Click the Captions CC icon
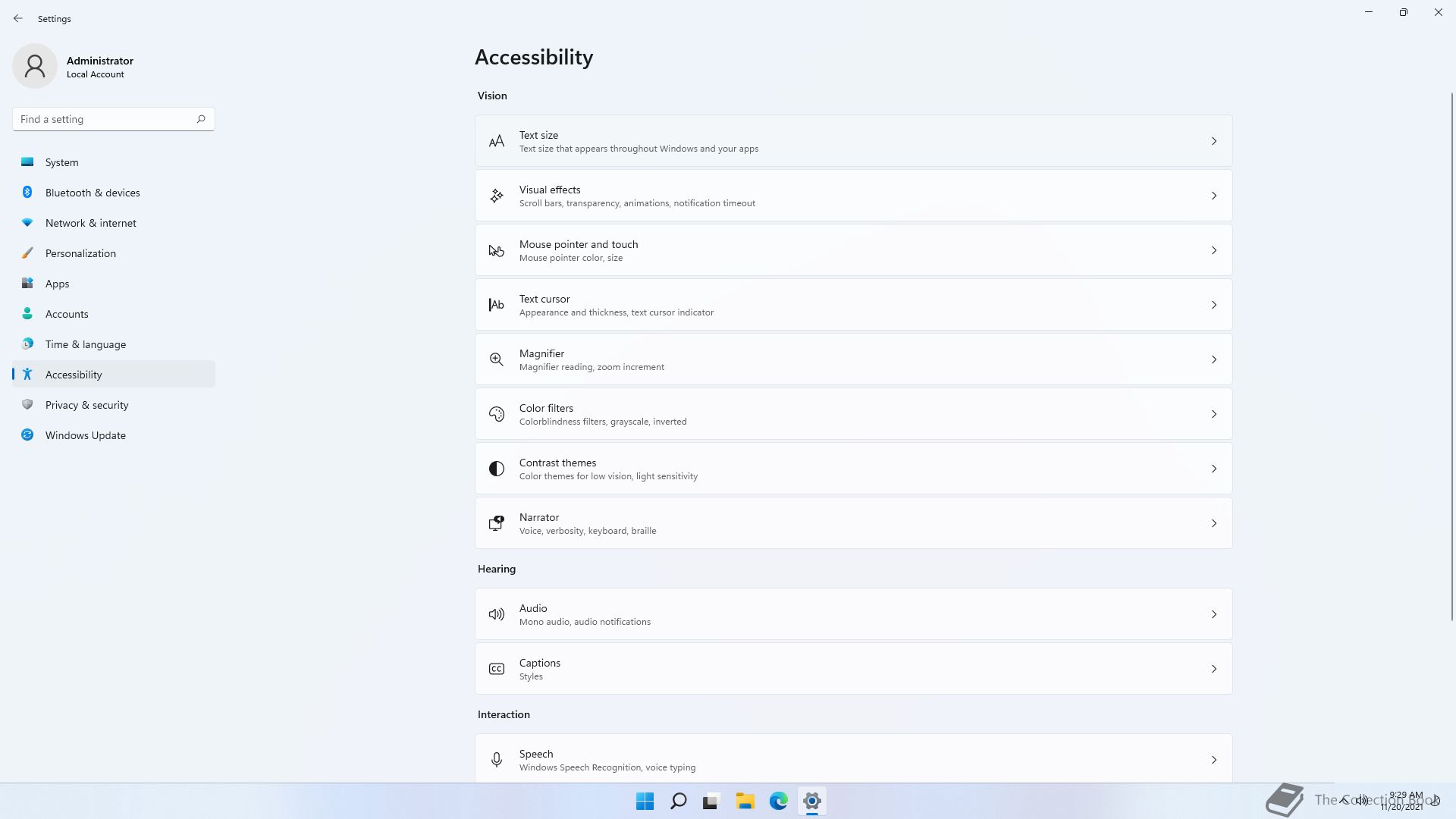The width and height of the screenshot is (1456, 819). pos(497,669)
